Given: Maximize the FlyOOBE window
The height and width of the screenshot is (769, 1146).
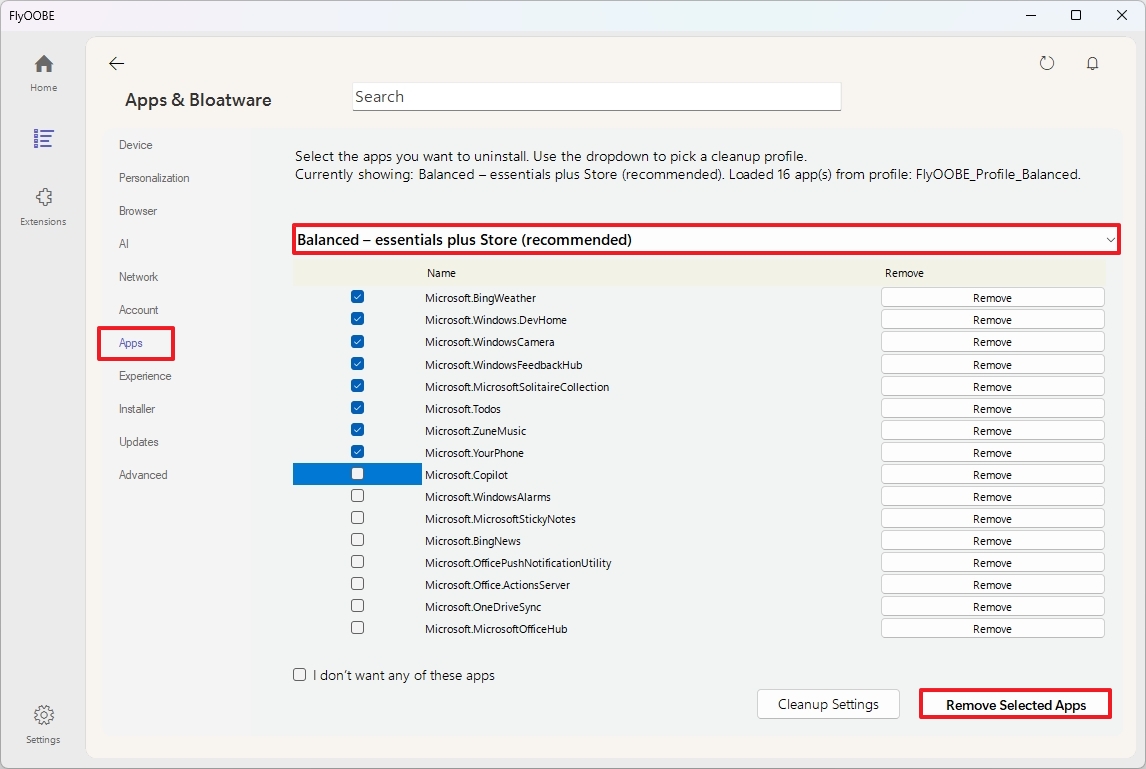Looking at the screenshot, I should click(x=1075, y=15).
